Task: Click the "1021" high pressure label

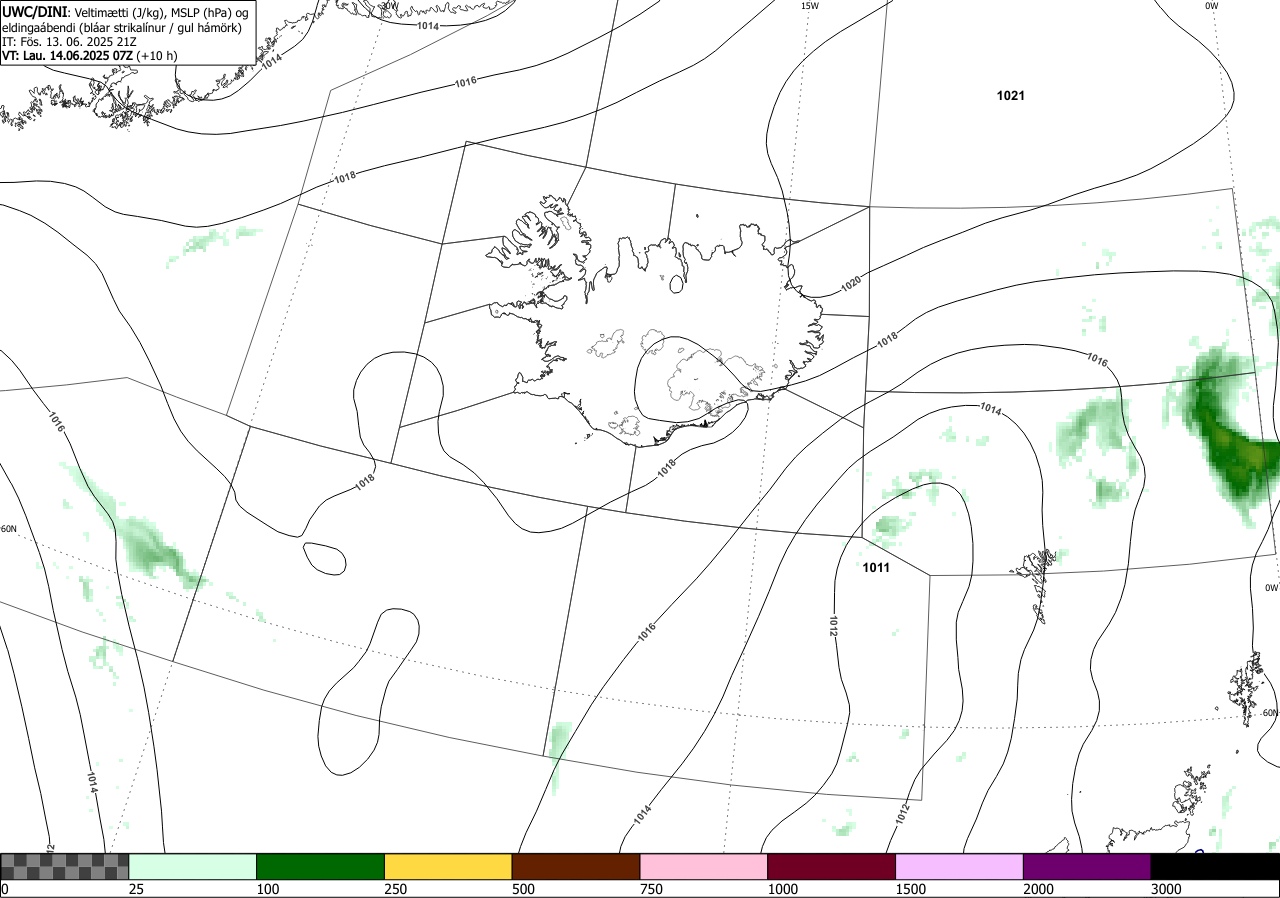Action: click(1011, 96)
